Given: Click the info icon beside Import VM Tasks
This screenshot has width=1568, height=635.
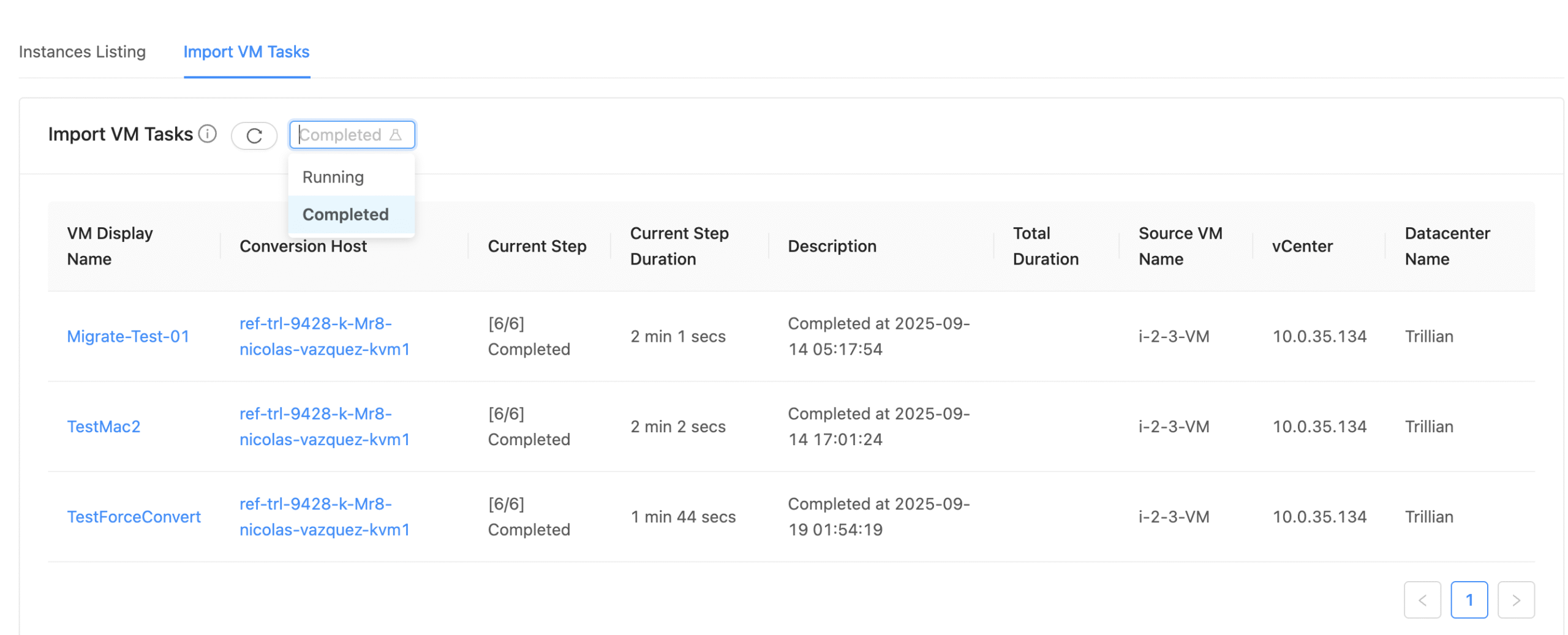Looking at the screenshot, I should tap(207, 133).
